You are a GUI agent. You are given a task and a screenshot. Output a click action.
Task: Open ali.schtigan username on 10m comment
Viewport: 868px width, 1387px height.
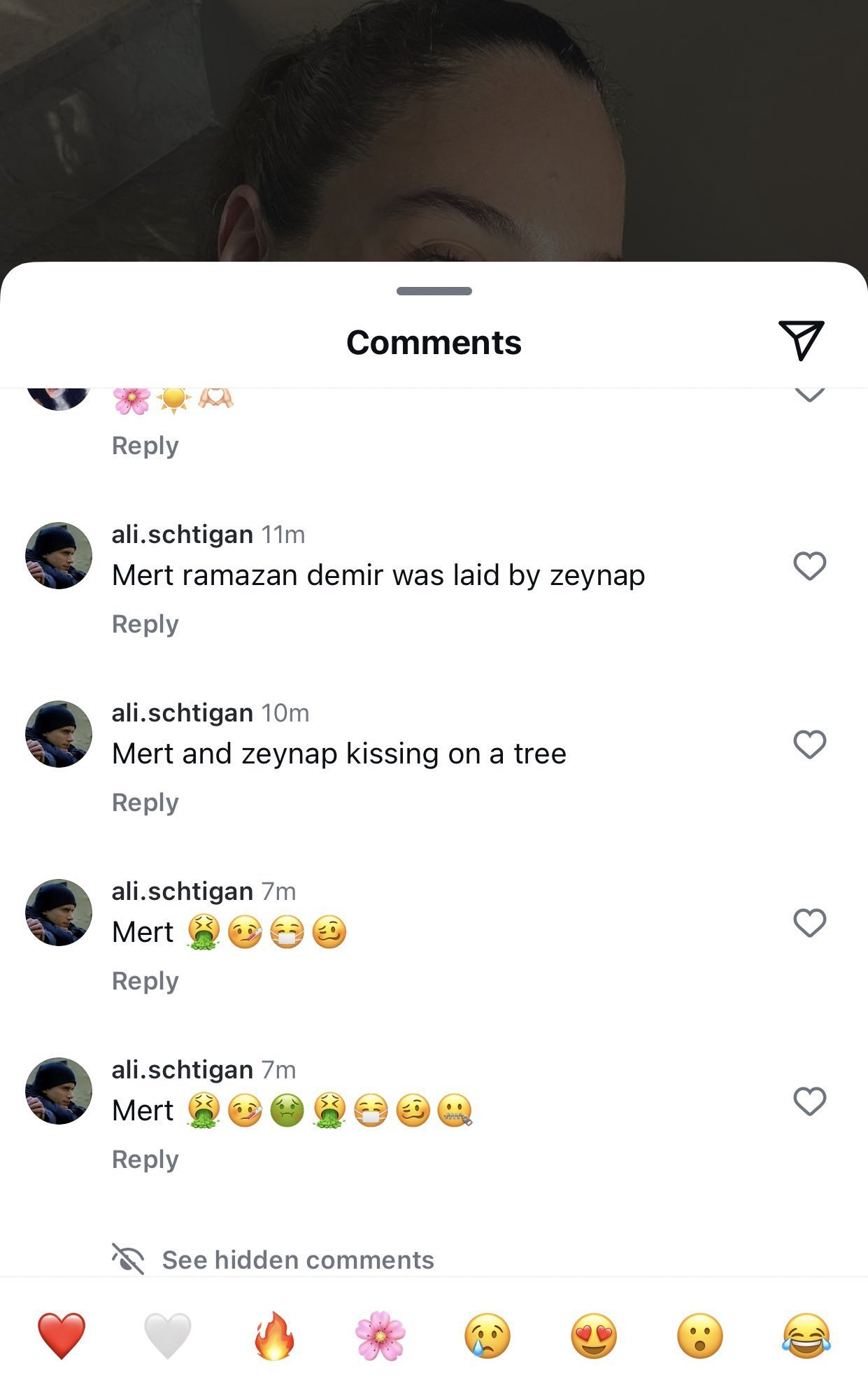click(x=183, y=713)
